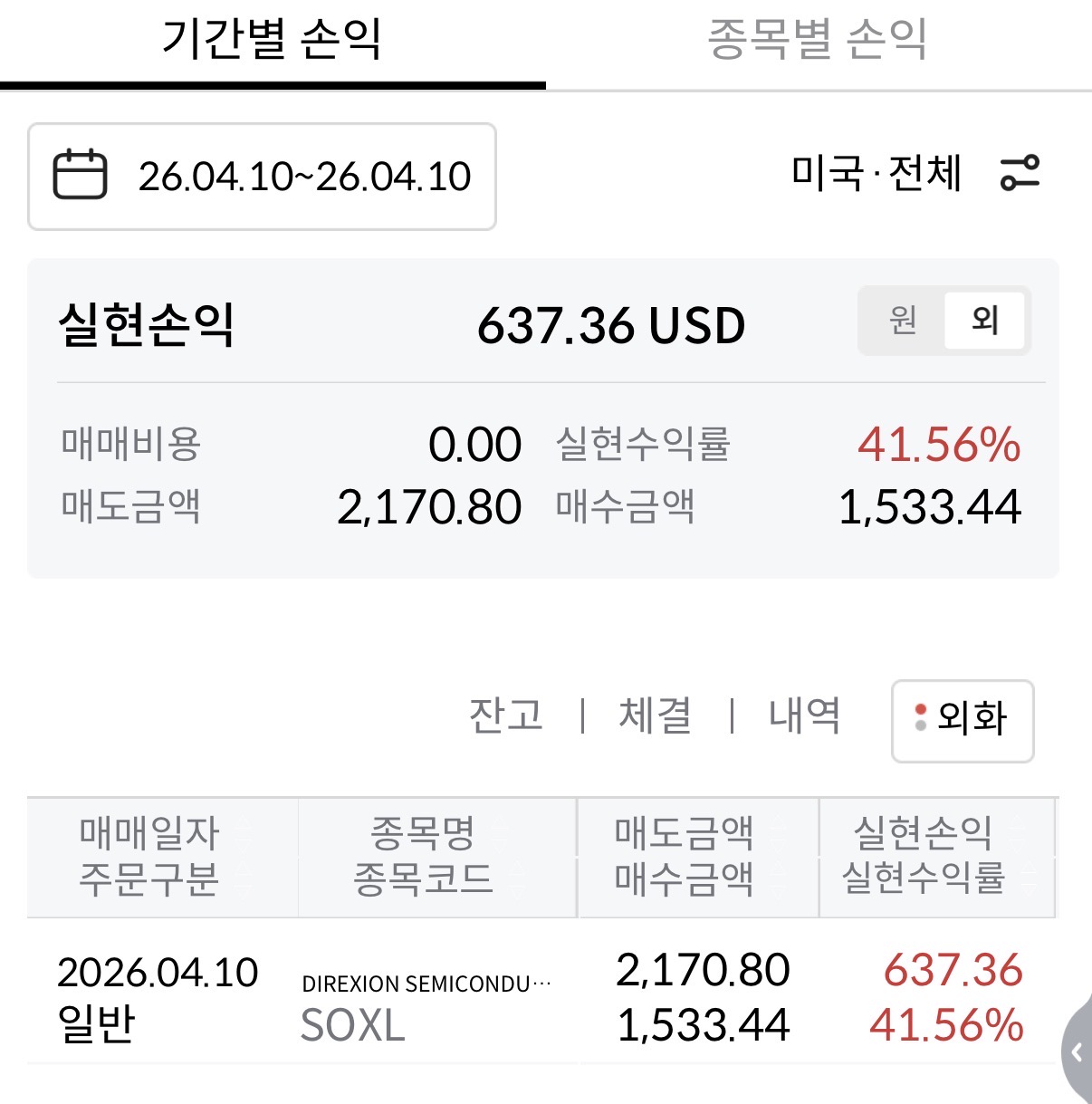
Task: Sort by 실현손익 column header
Action: coord(924,832)
